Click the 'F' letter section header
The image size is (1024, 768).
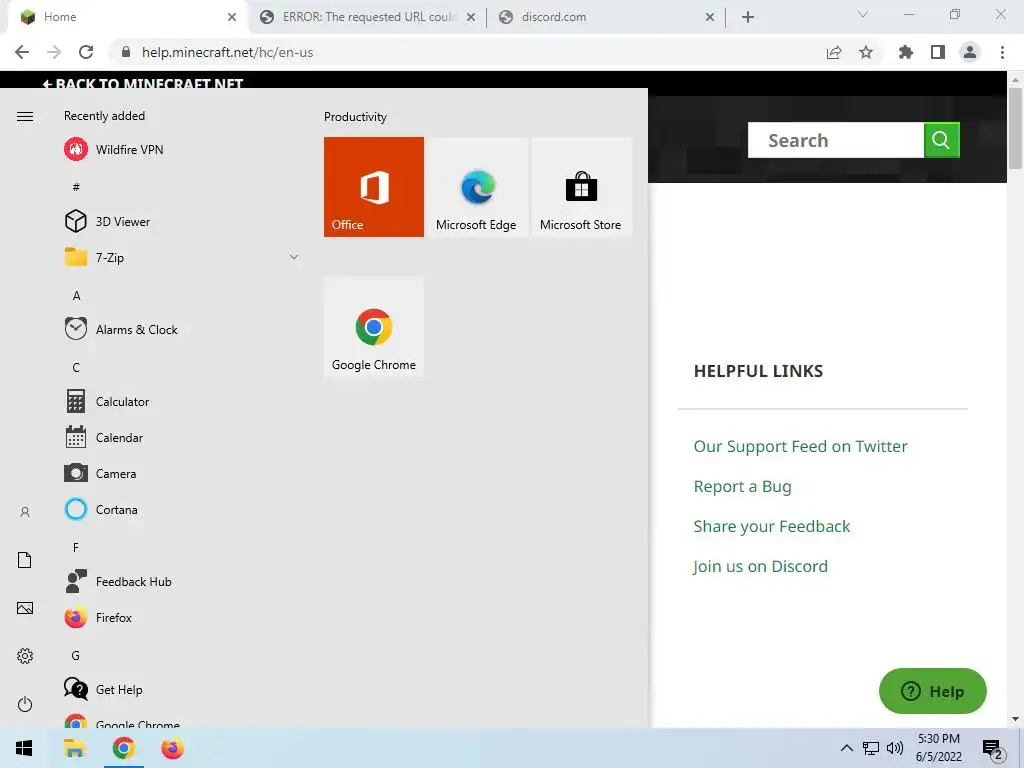pyautogui.click(x=76, y=547)
